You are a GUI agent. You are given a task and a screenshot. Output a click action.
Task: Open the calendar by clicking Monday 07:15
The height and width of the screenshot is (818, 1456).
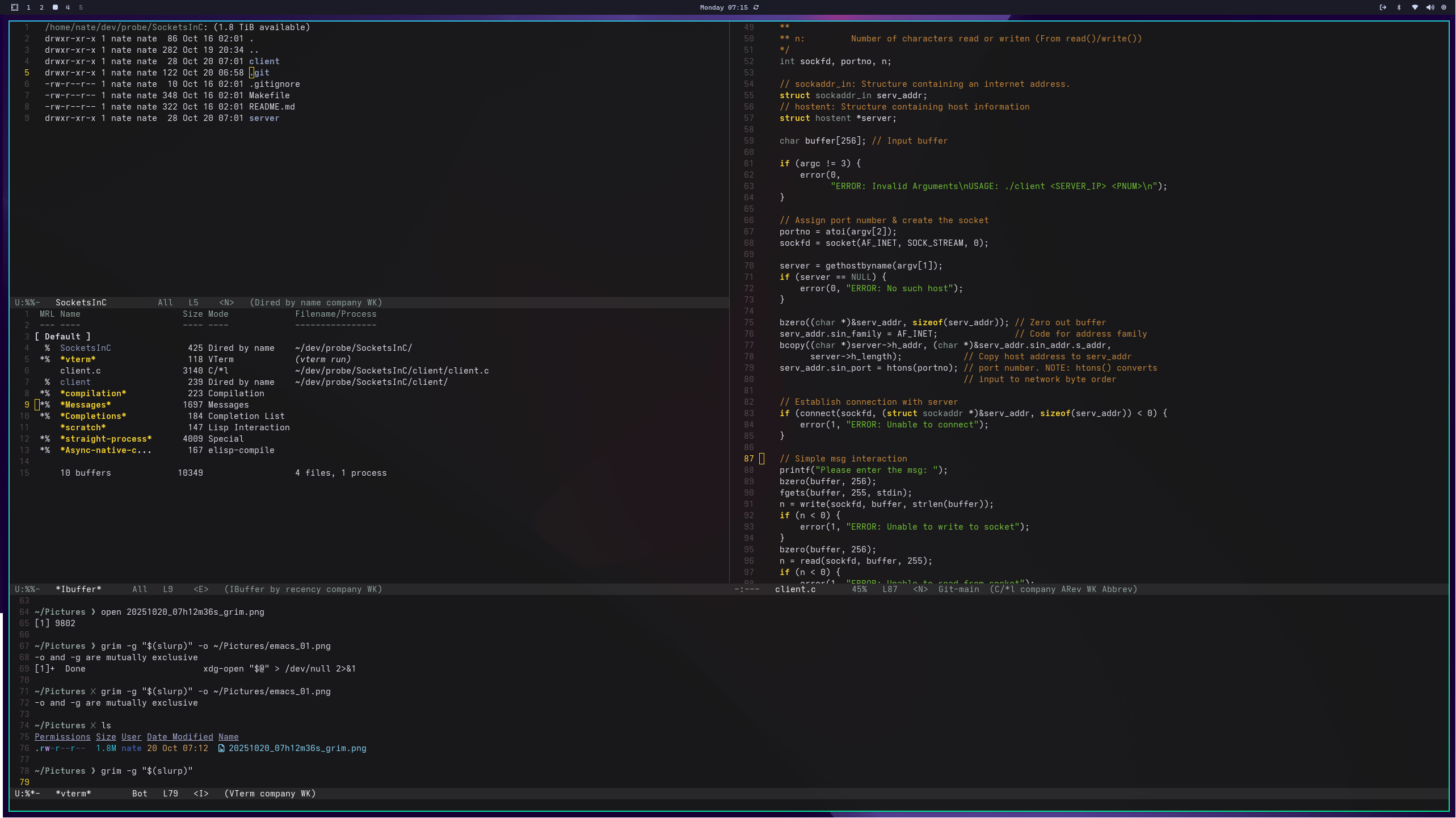(724, 7)
